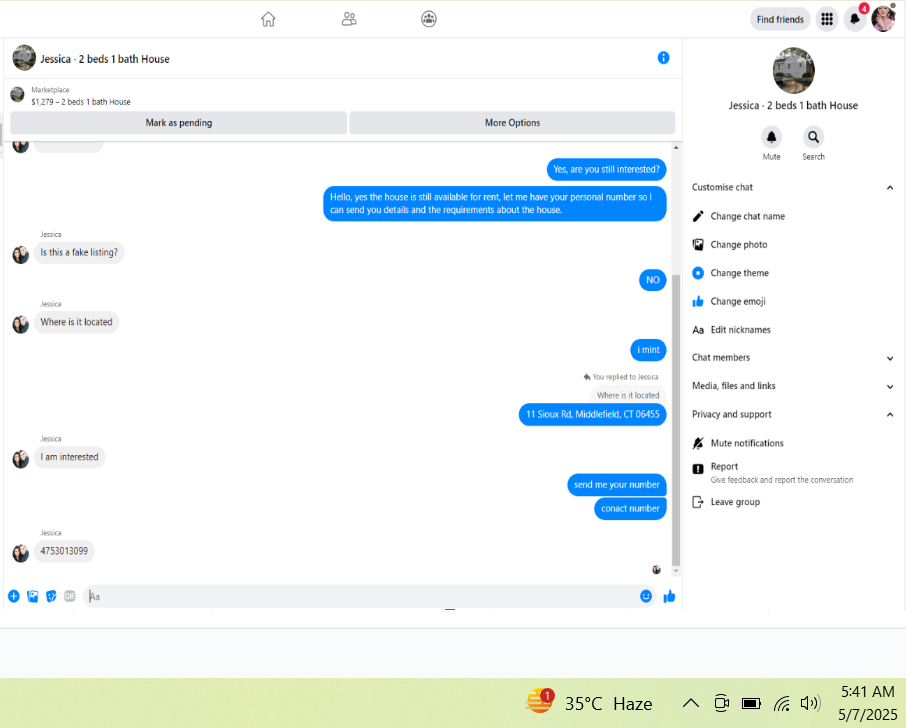
Task: Go to the Facebook Home icon
Action: 268,19
